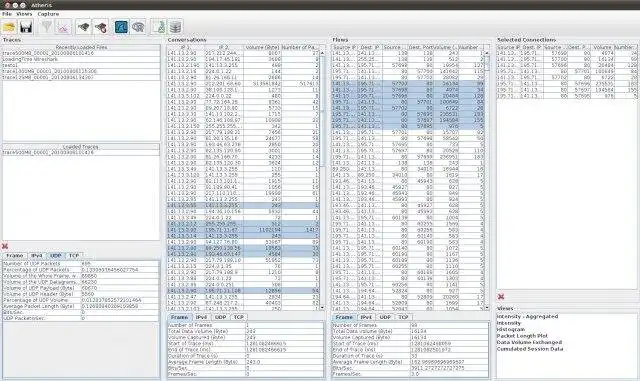Screen dimensions: 640x381
Task: Select UDP tab under Conversations table
Action: click(x=220, y=317)
